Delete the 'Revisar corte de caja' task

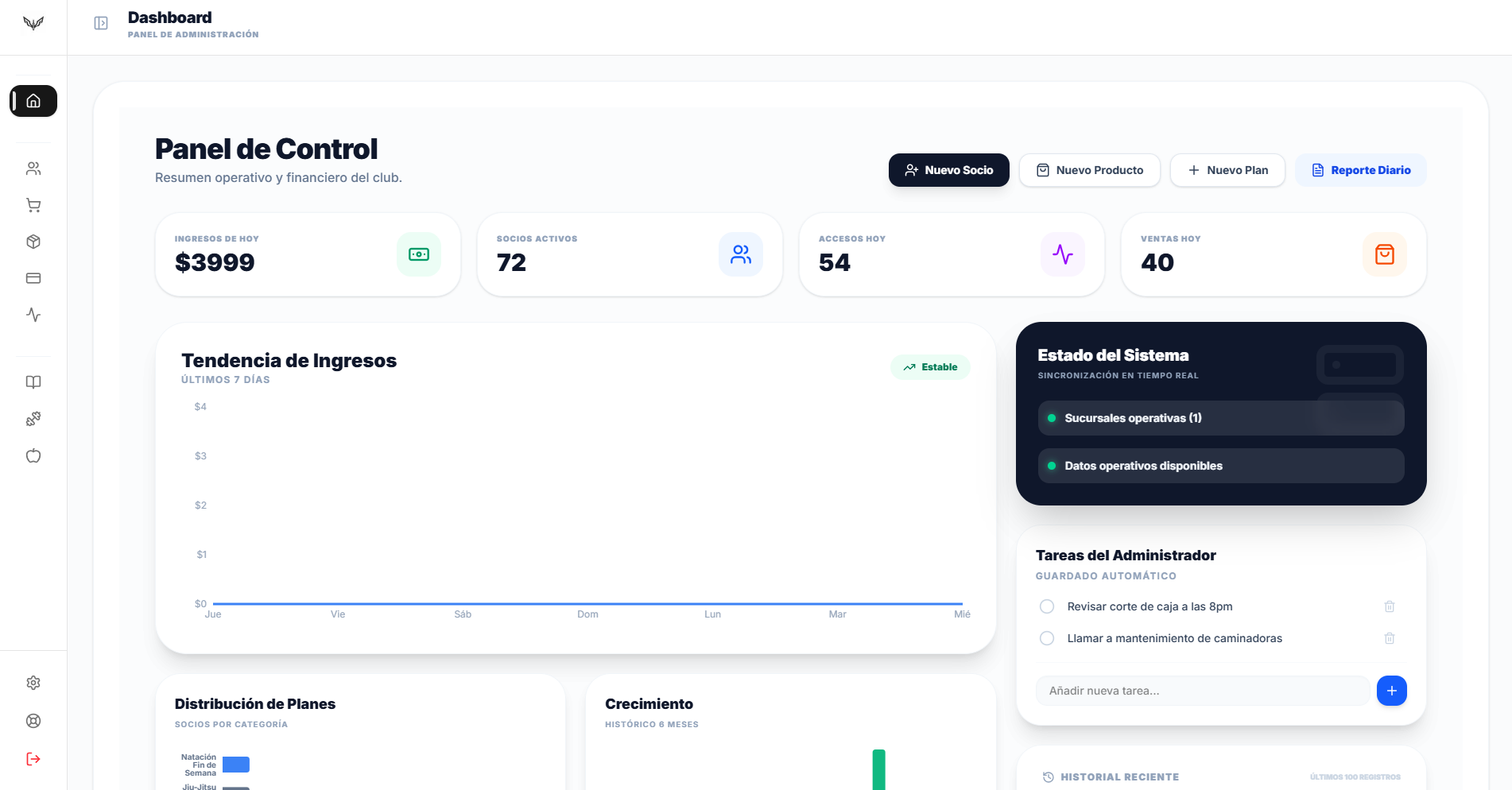click(x=1390, y=606)
